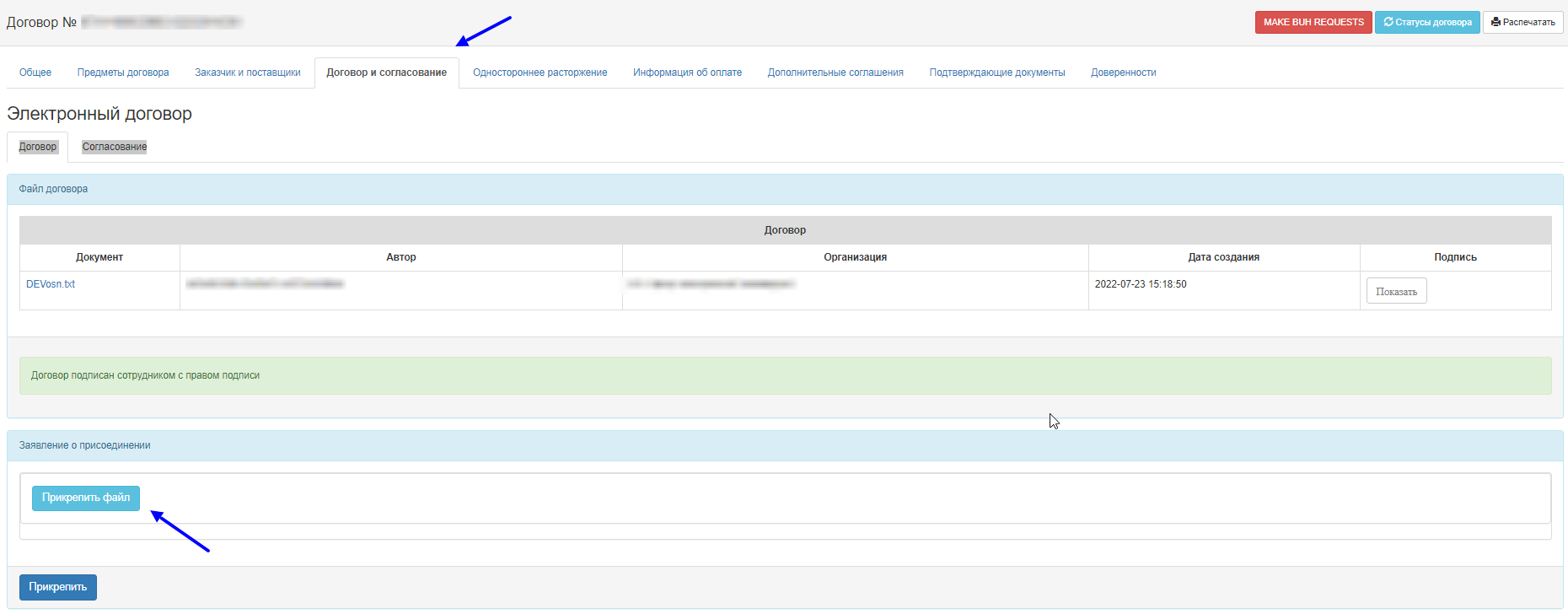1568x614 pixels.
Task: Switch to Дополнительные соглашения tab
Action: 835,73
